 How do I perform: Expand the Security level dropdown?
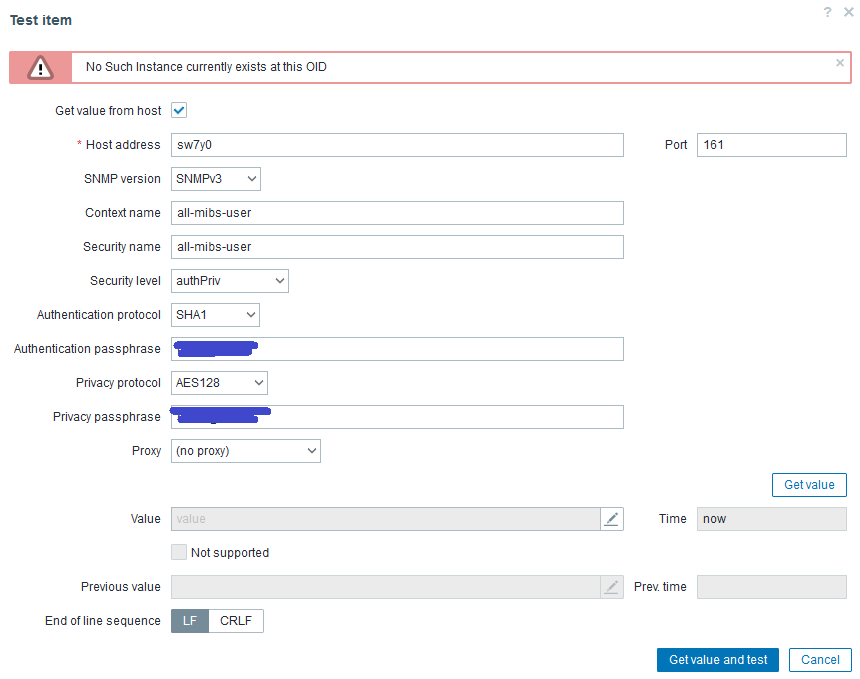[230, 281]
